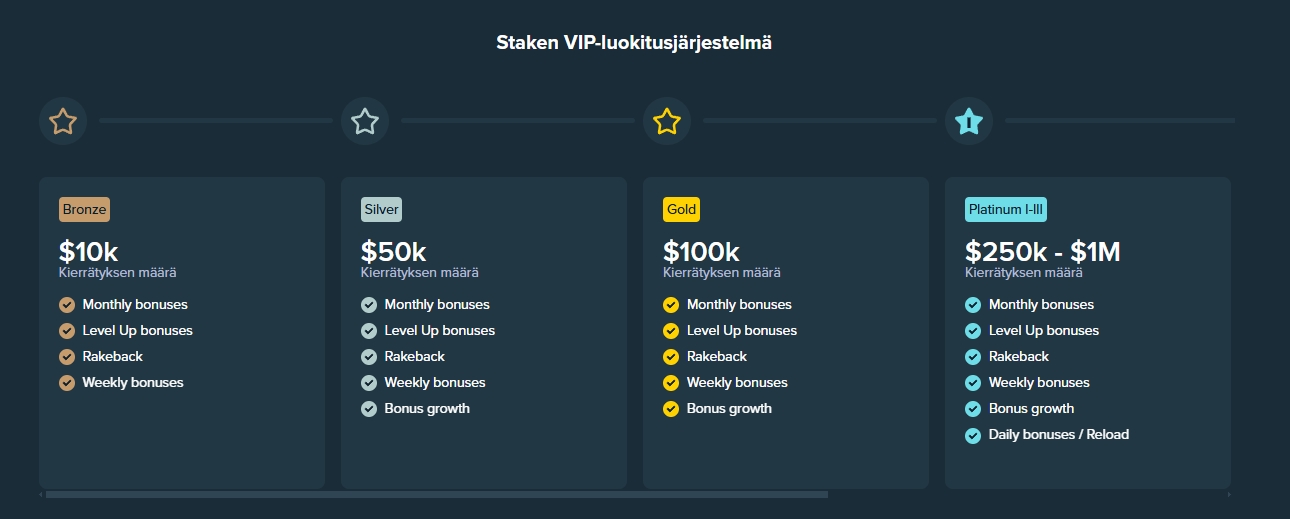Select the Silver tier label badge

[381, 210]
